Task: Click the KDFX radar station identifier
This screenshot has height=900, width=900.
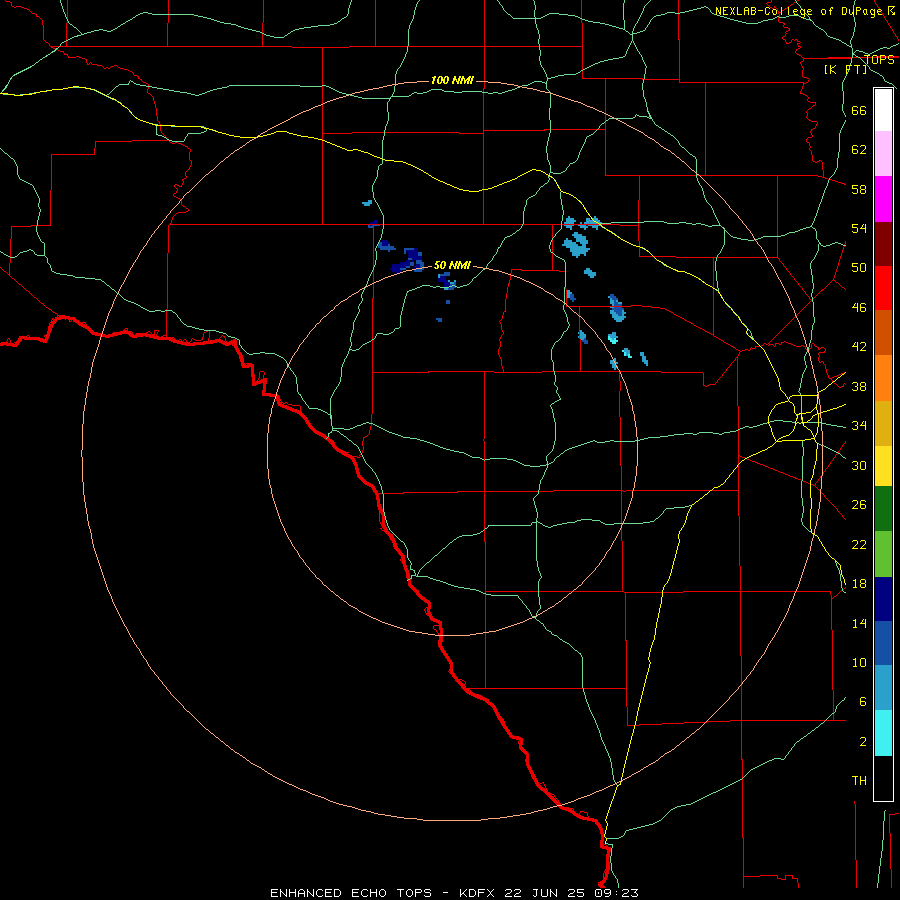Action: point(478,893)
